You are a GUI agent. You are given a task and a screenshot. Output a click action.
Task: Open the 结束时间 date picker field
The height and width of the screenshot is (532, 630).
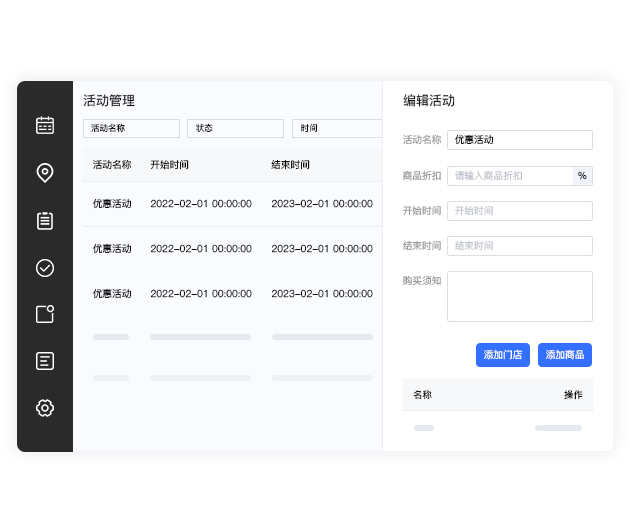pos(519,246)
